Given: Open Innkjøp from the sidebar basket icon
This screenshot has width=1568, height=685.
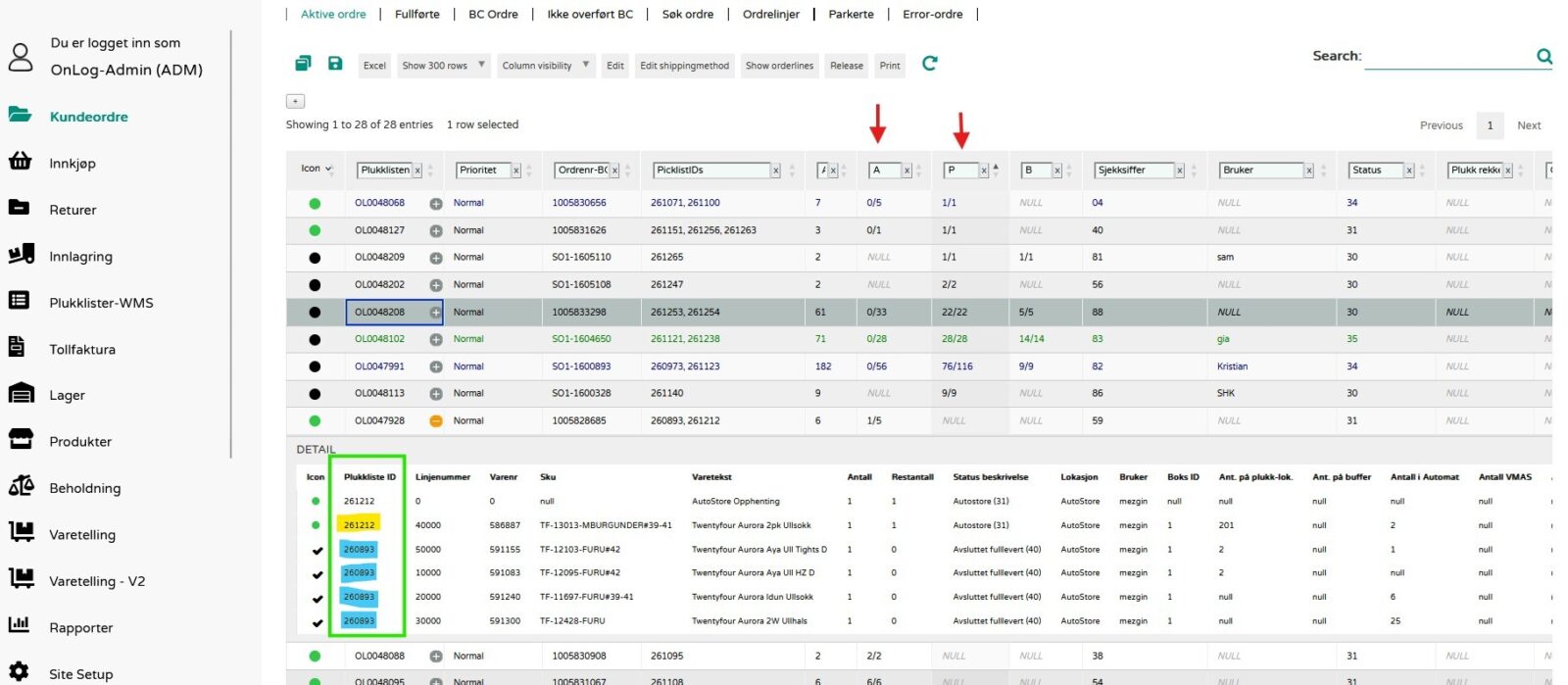Looking at the screenshot, I should tap(21, 162).
